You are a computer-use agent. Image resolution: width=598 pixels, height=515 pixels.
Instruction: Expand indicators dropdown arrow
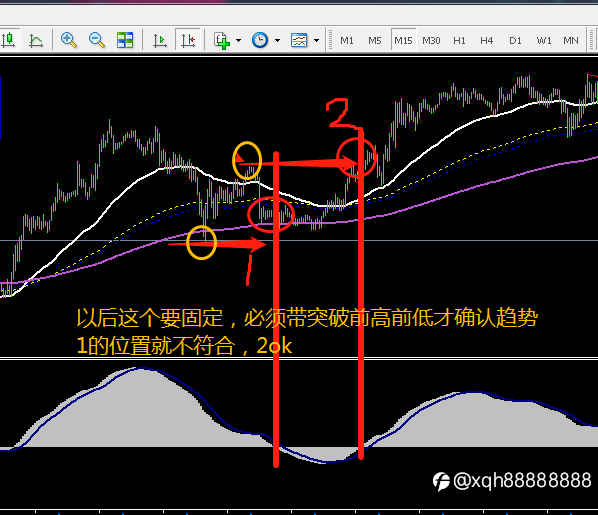(x=238, y=40)
